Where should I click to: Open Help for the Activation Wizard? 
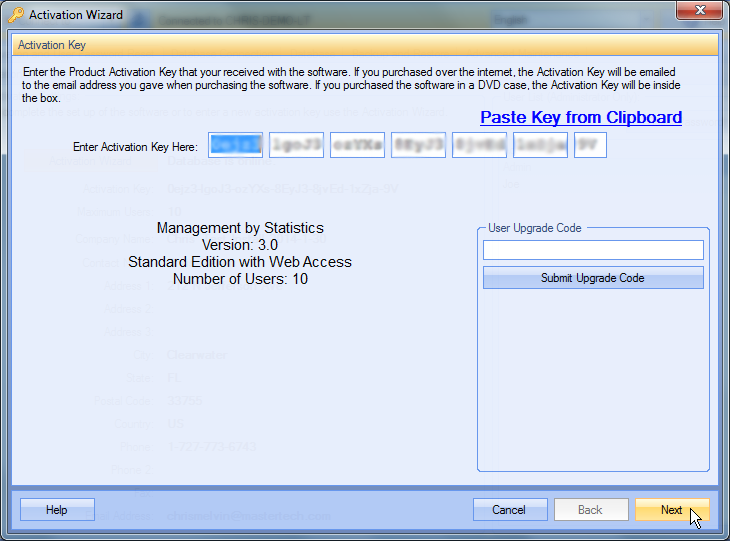click(x=57, y=510)
